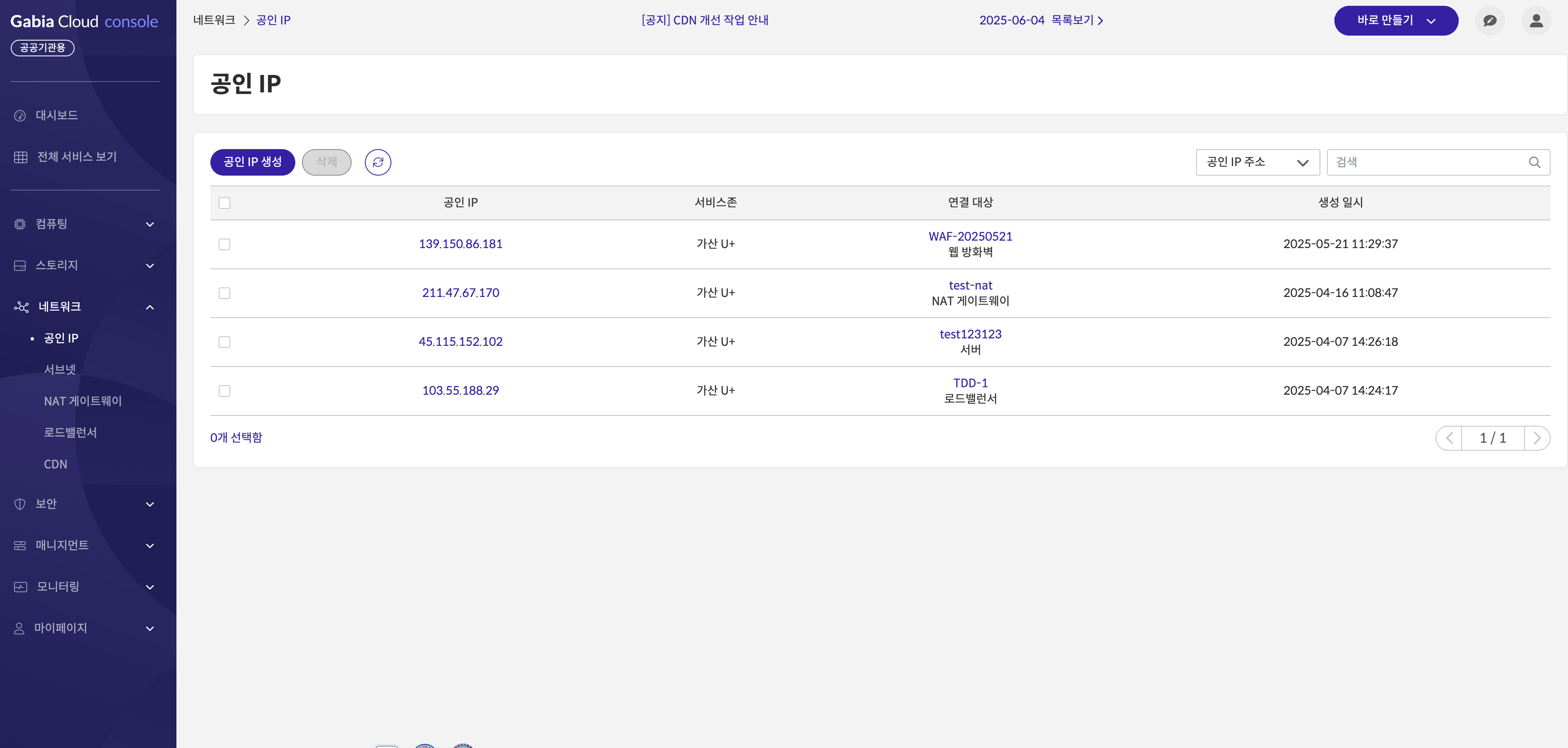Open the NAT 게이트웨이 menu item

[x=83, y=401]
